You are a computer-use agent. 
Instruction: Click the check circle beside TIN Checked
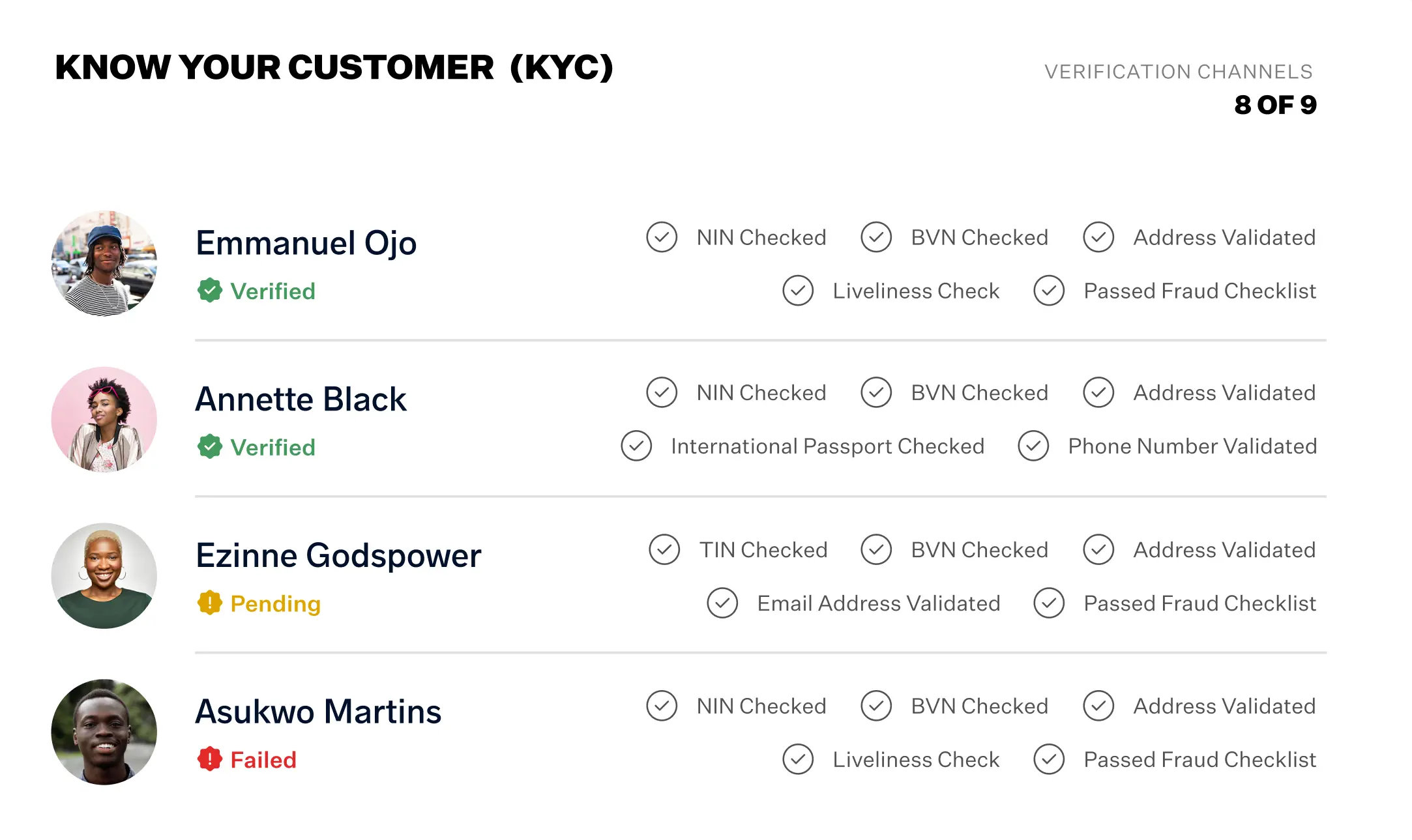pos(664,550)
